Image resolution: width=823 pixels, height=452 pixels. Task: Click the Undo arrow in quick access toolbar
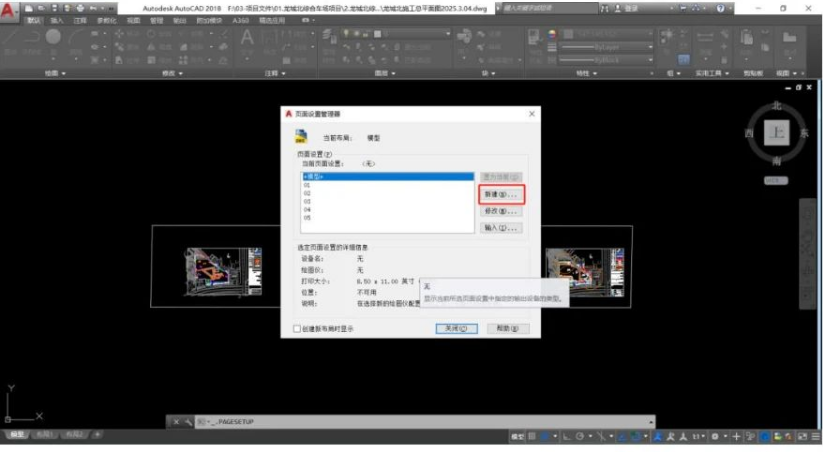[x=93, y=8]
